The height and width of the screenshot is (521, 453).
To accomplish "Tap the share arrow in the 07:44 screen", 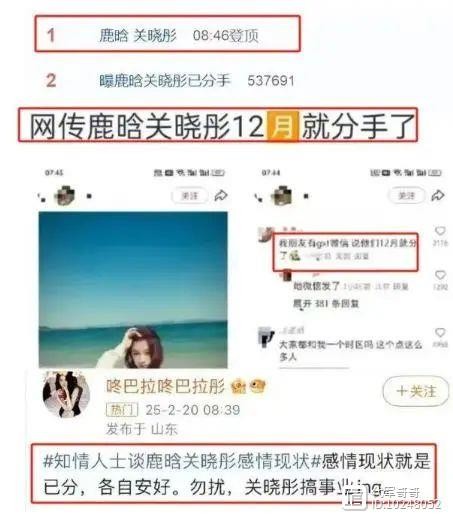I will point(438,195).
